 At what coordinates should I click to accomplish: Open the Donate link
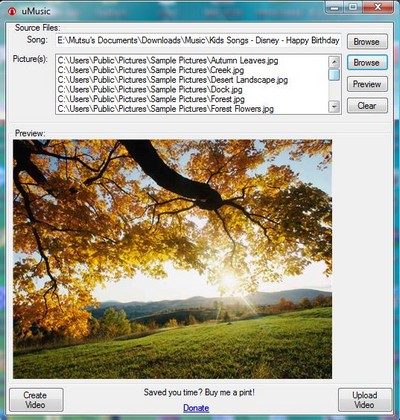tap(196, 408)
